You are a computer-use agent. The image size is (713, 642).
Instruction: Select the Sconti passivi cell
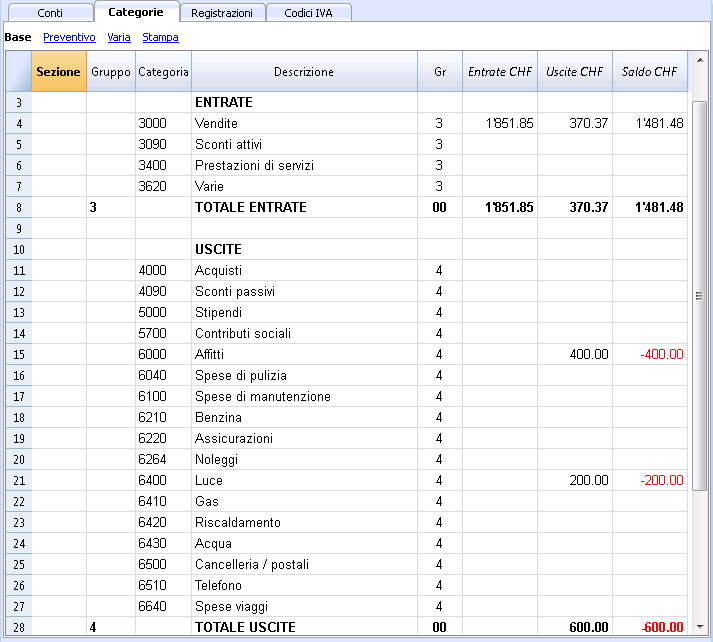click(304, 291)
